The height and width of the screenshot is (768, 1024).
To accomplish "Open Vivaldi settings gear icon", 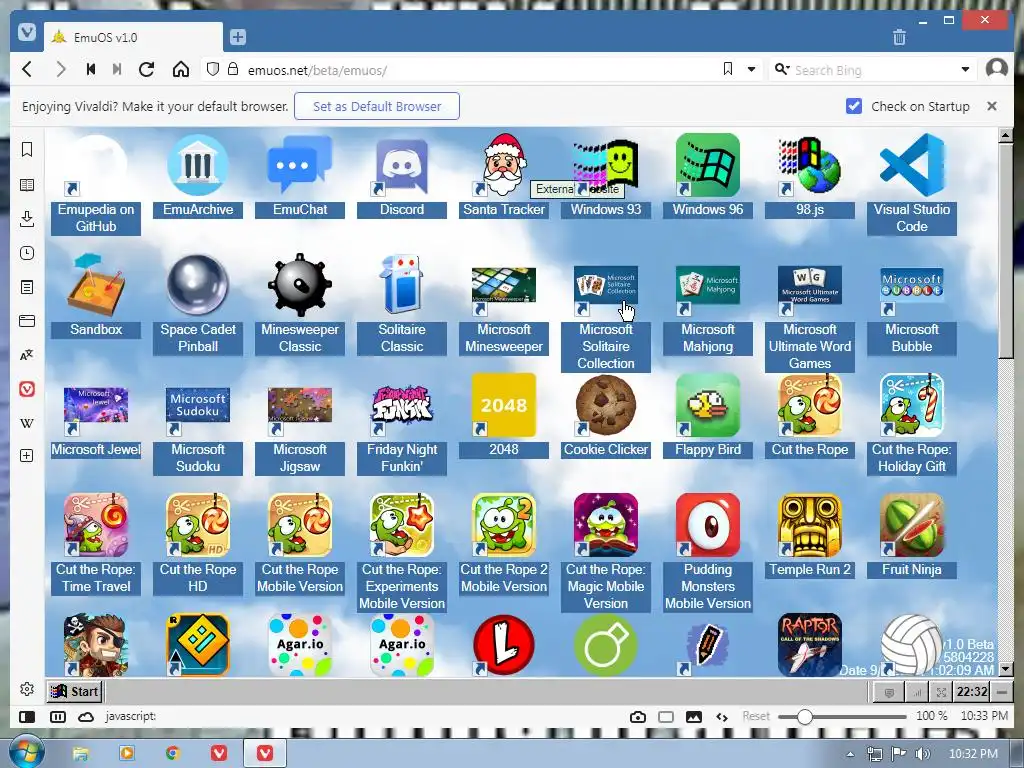I will click(x=27, y=689).
